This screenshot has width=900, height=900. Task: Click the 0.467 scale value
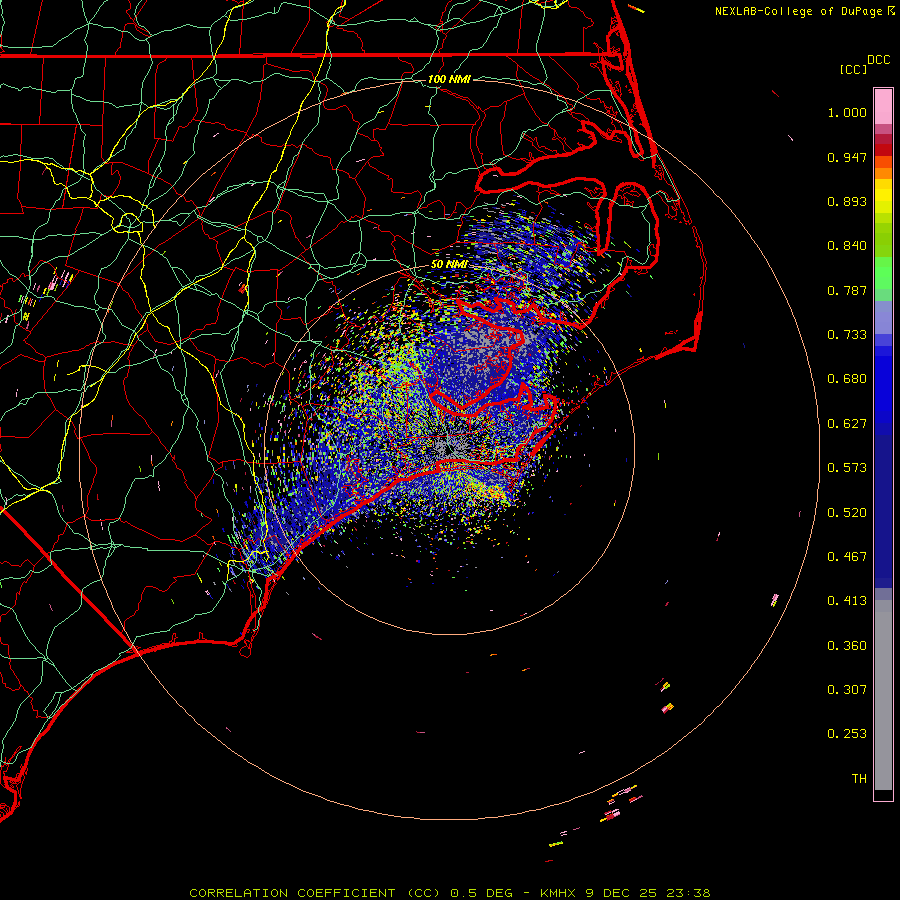coord(847,557)
